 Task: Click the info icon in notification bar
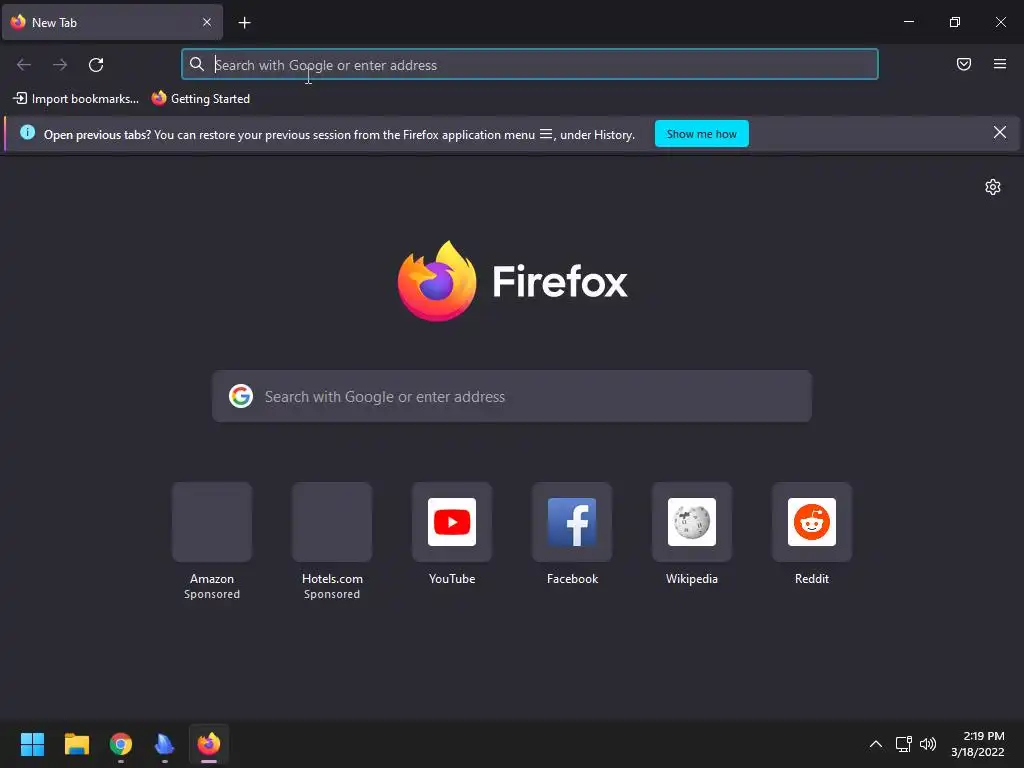27,133
